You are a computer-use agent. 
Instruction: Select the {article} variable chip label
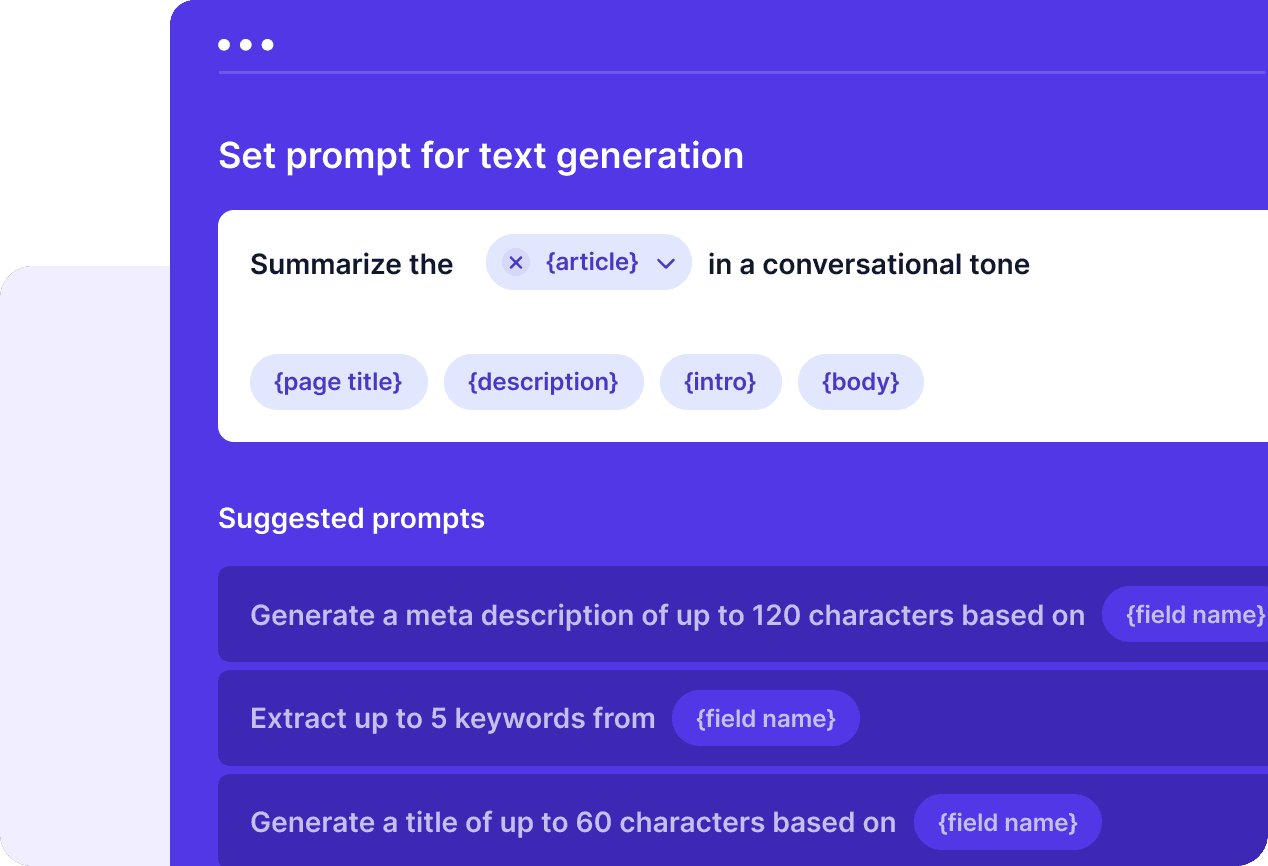pos(592,262)
